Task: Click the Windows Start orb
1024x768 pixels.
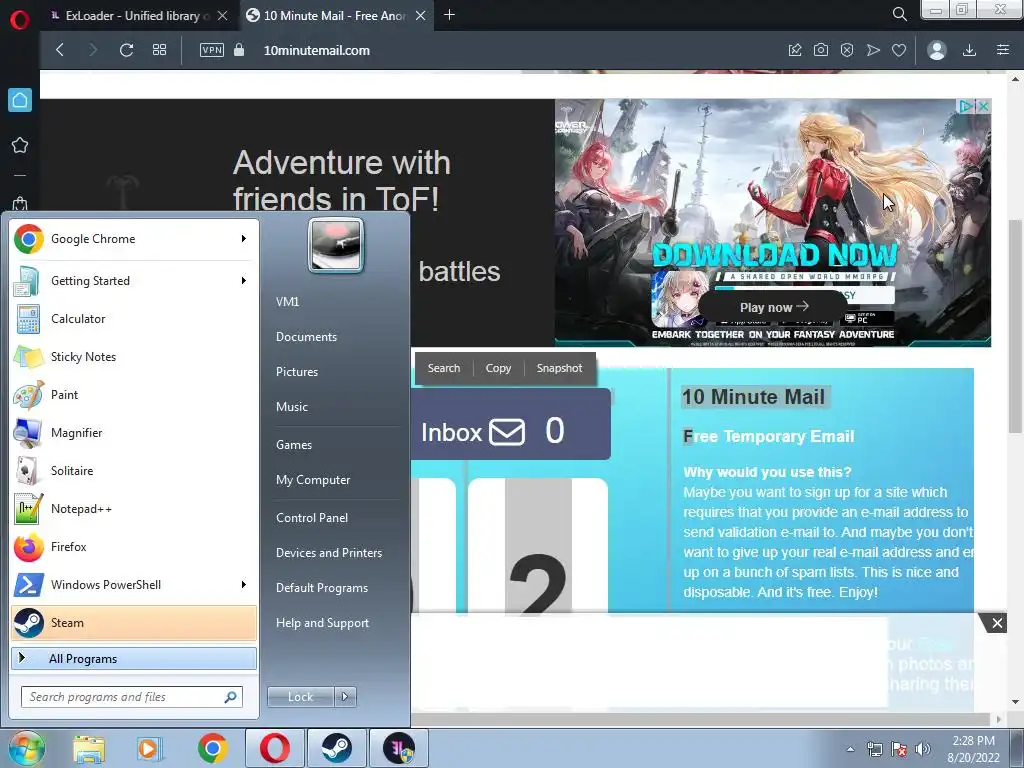Action: (x=26, y=748)
